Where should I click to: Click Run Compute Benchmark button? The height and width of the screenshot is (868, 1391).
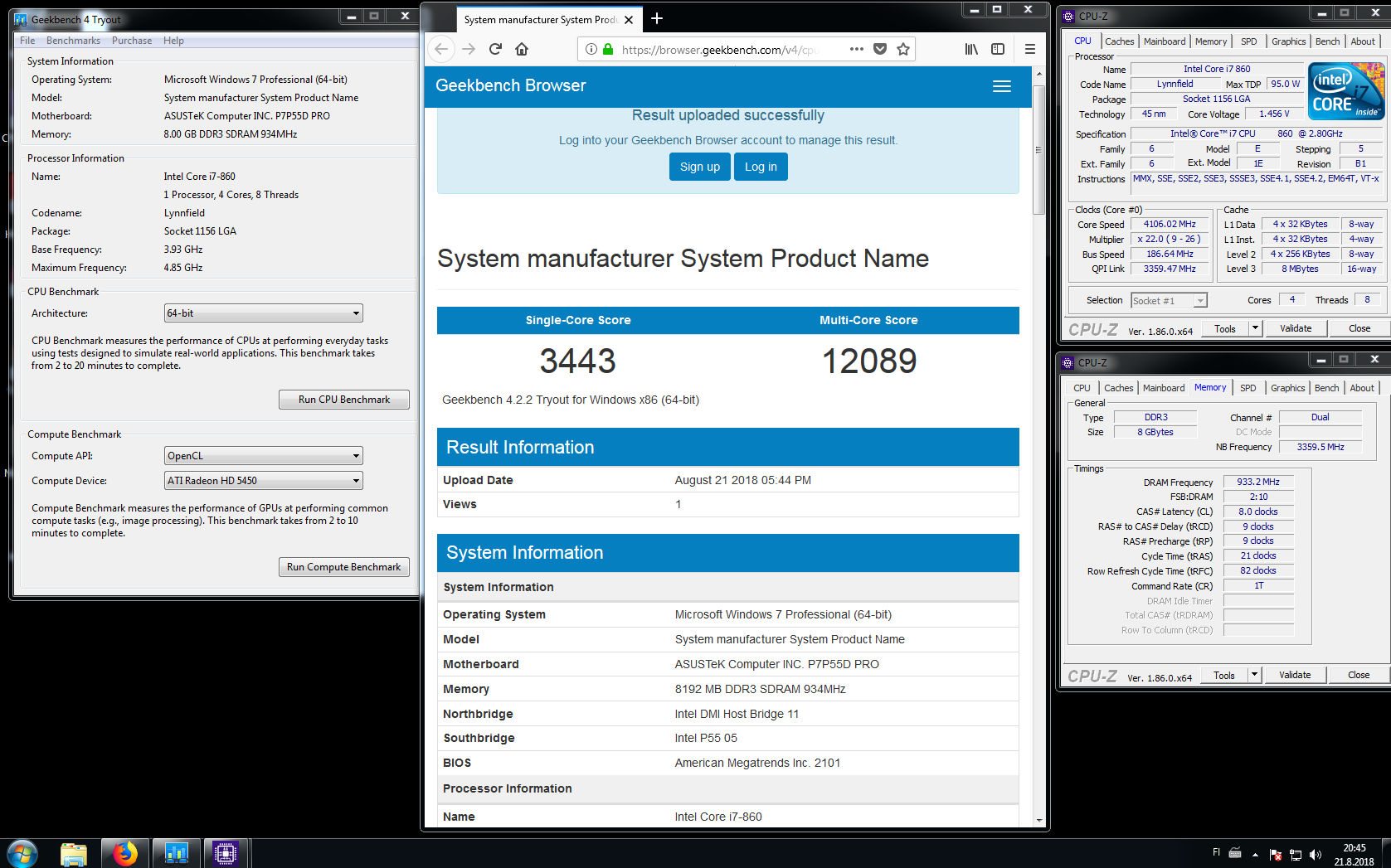(344, 567)
